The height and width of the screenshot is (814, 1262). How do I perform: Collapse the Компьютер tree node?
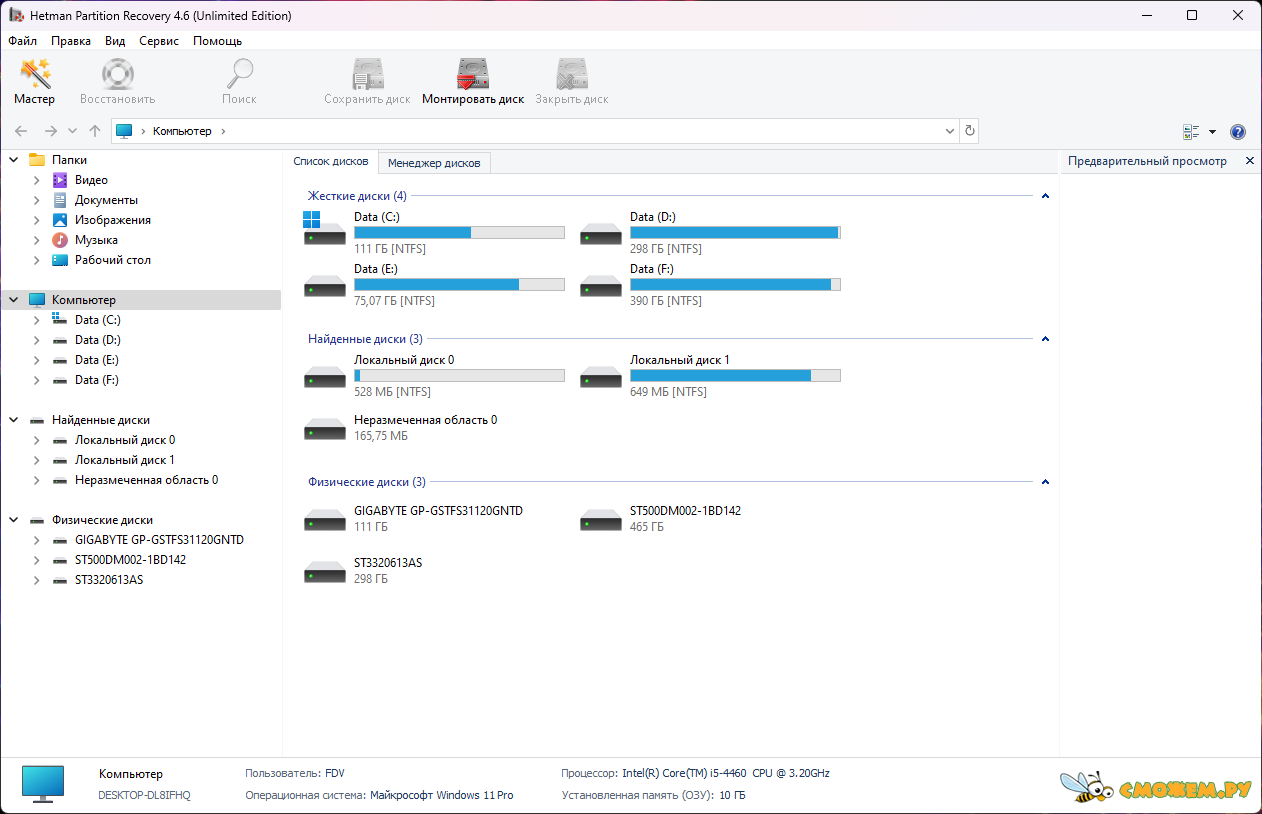pos(14,300)
